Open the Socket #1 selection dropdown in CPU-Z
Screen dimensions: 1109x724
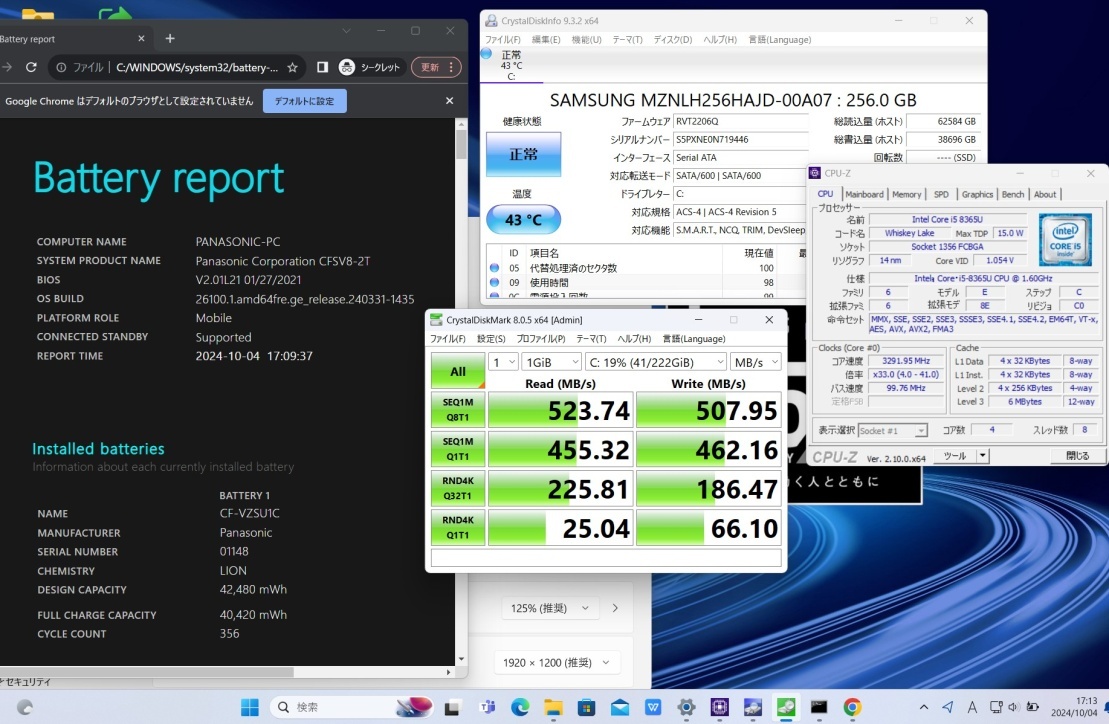coord(892,430)
